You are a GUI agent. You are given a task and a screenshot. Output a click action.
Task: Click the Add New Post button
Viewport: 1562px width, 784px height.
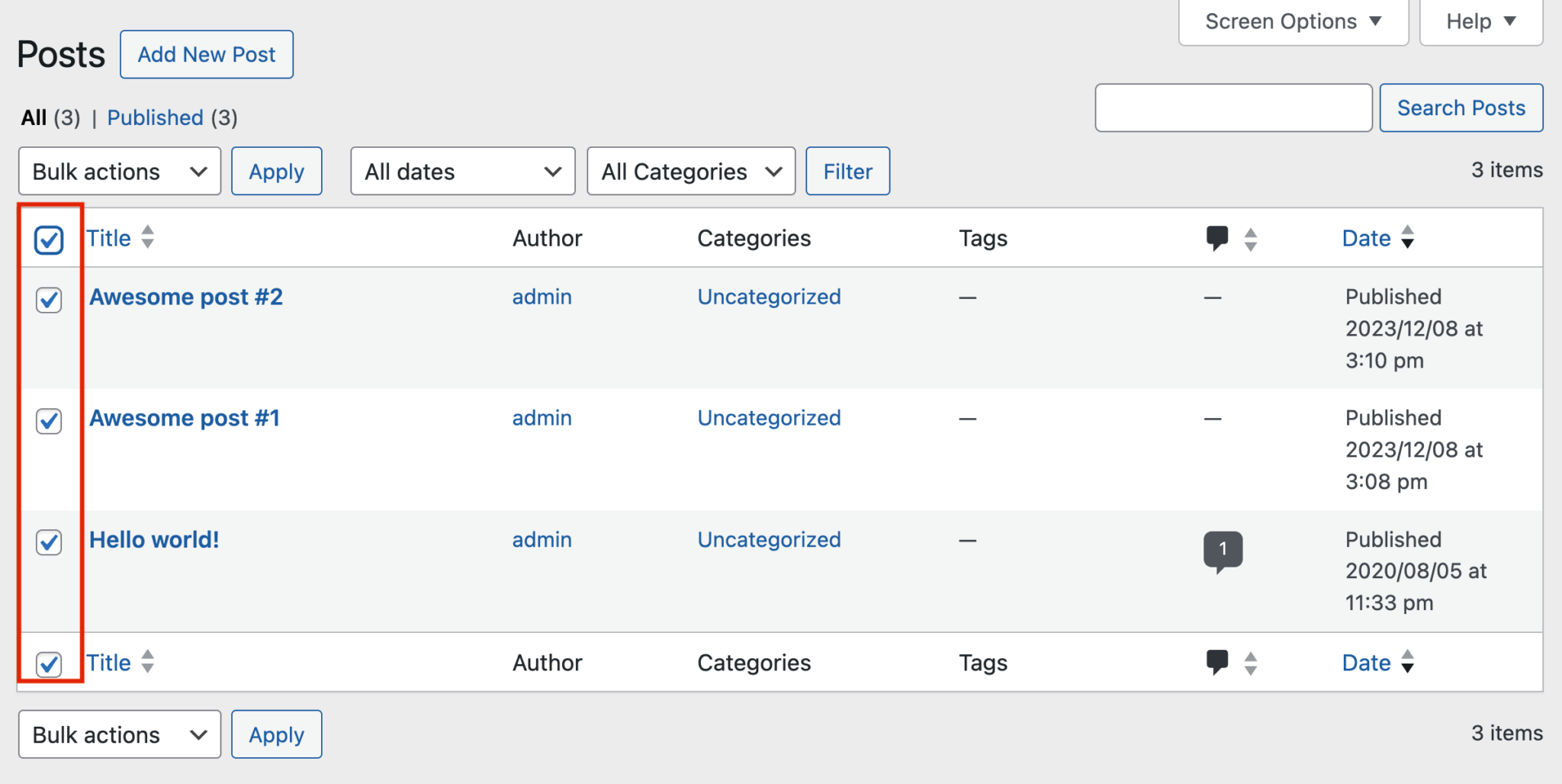pos(206,54)
